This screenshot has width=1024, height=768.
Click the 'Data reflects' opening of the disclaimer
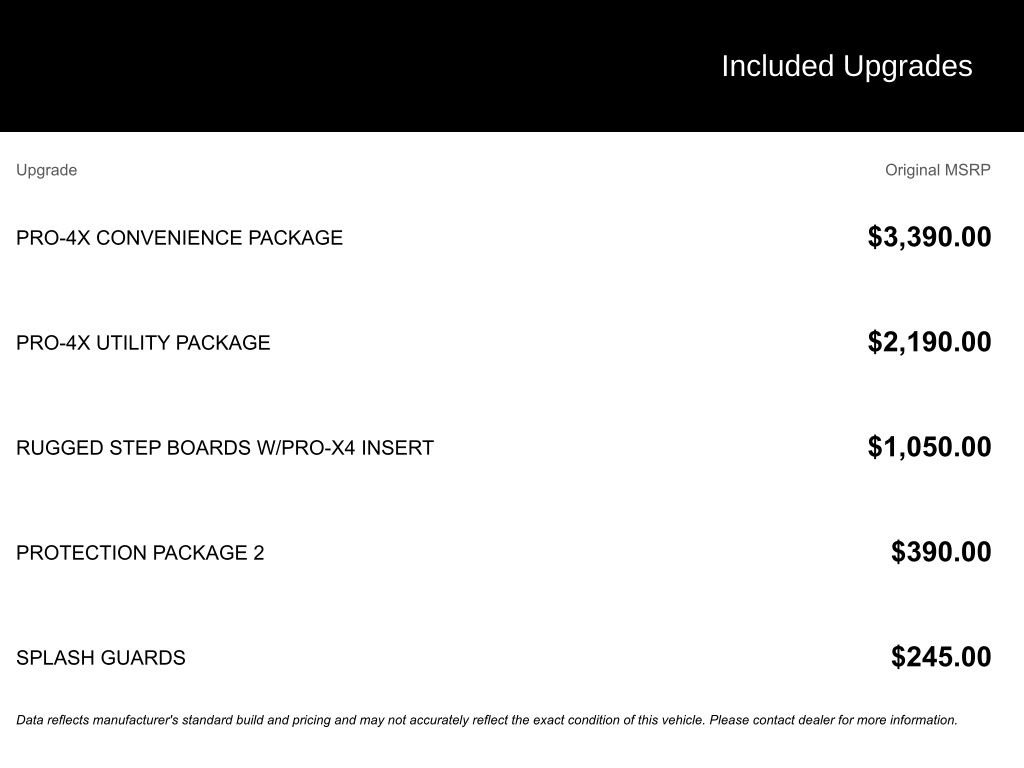[52, 720]
